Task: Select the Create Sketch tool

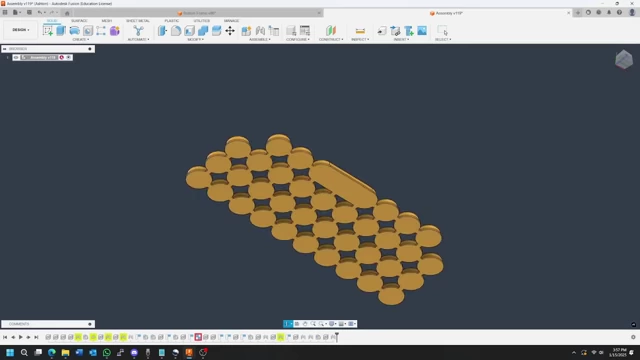Action: (48, 31)
